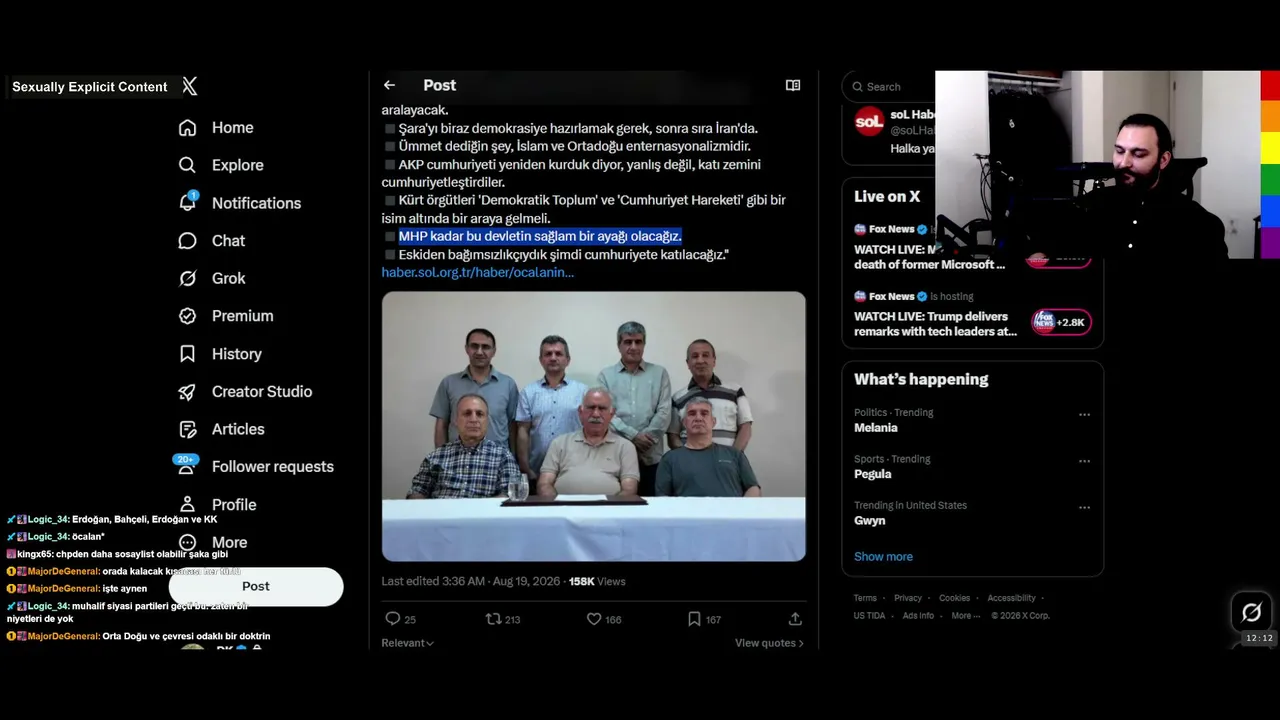
Task: Open reader view icon in post header
Action: tap(793, 86)
